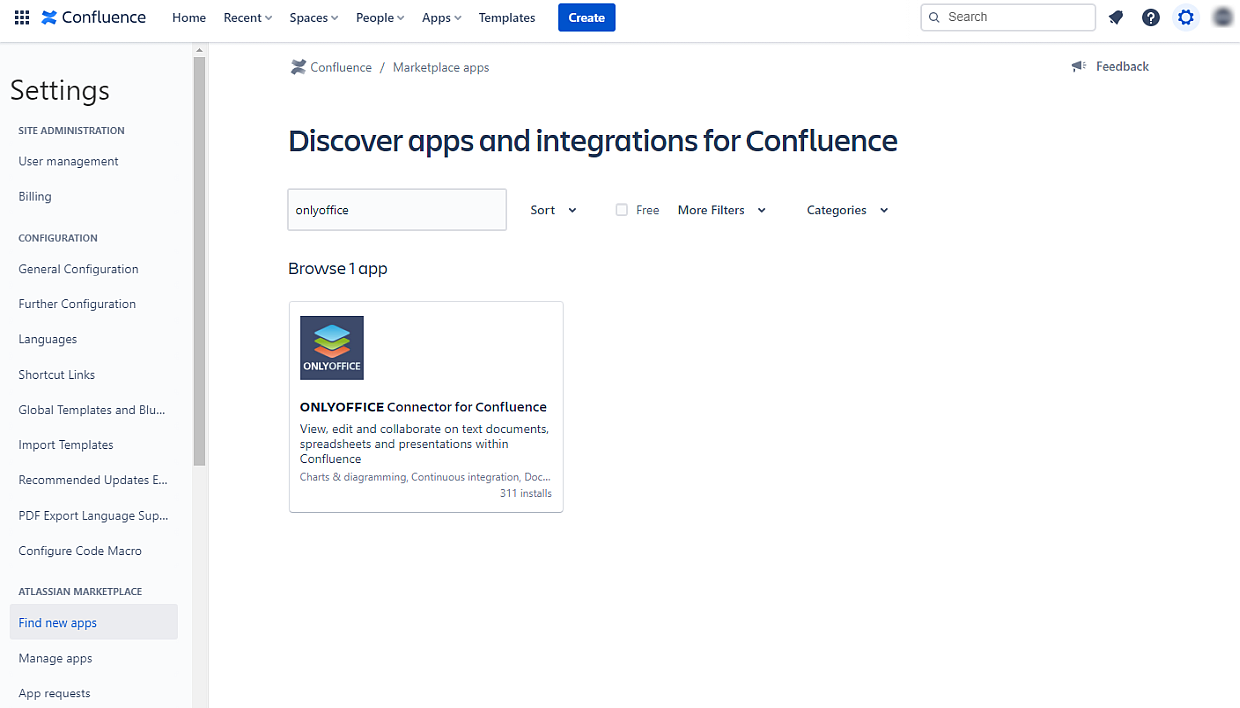Click the search magnifier icon
The width and height of the screenshot is (1240, 708).
(x=934, y=17)
